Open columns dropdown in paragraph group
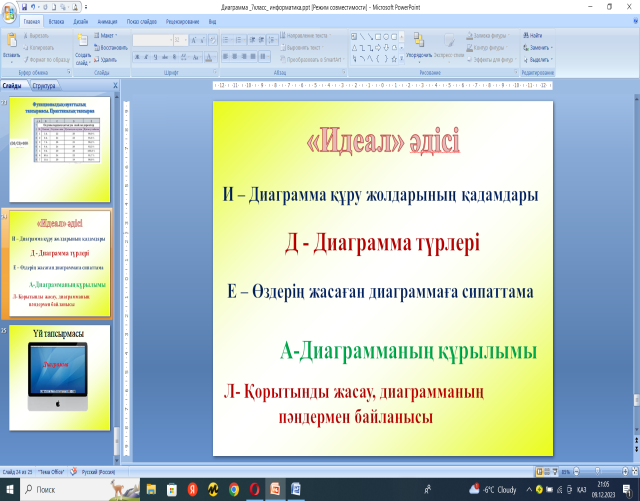 click(264, 56)
